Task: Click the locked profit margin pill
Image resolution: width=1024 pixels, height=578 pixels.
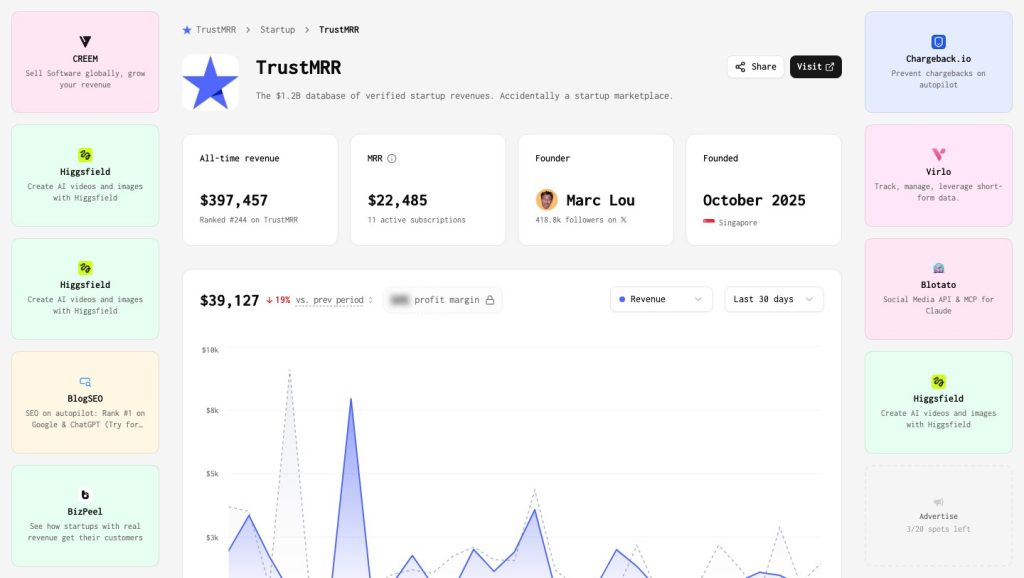Action: [x=442, y=300]
